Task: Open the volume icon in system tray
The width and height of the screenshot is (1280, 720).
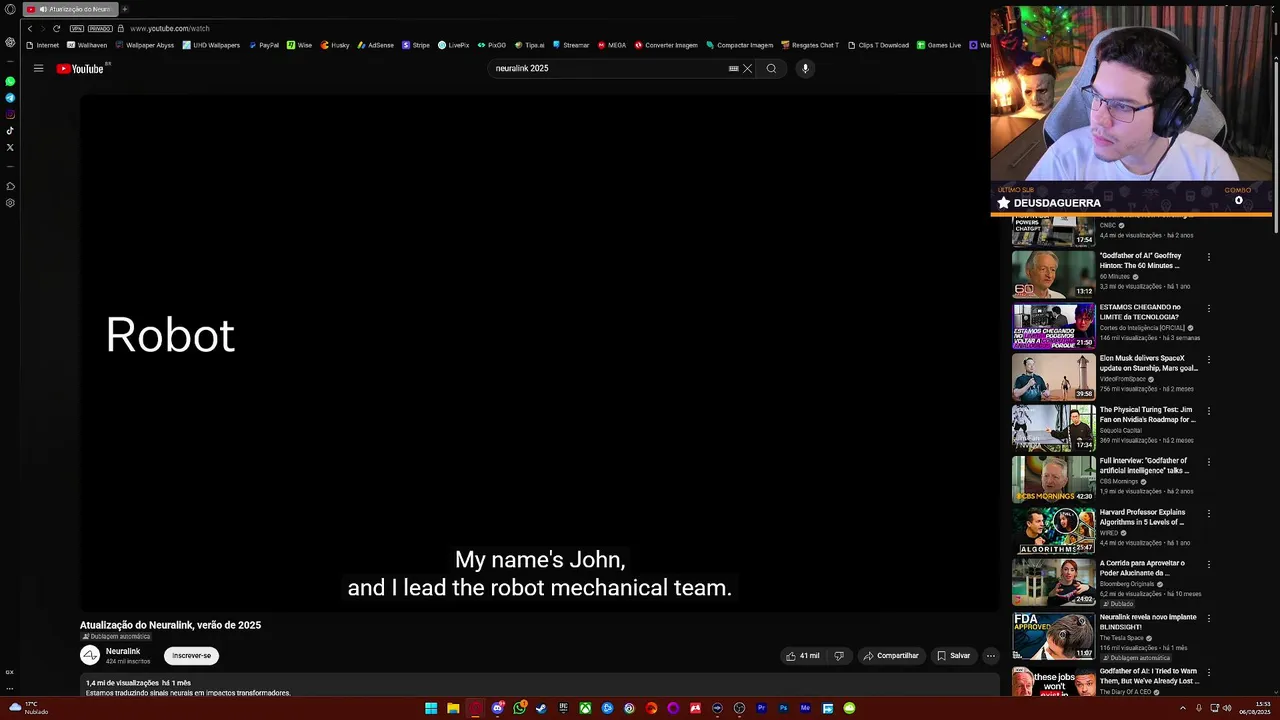Action: coord(1227,708)
